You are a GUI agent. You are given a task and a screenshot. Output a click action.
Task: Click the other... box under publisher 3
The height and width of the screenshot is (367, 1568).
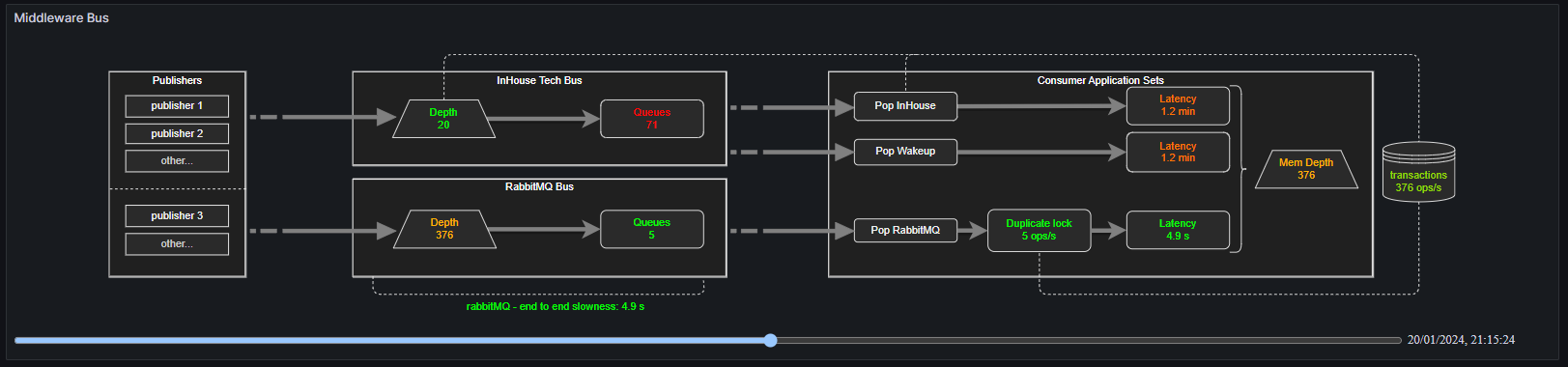[x=177, y=243]
